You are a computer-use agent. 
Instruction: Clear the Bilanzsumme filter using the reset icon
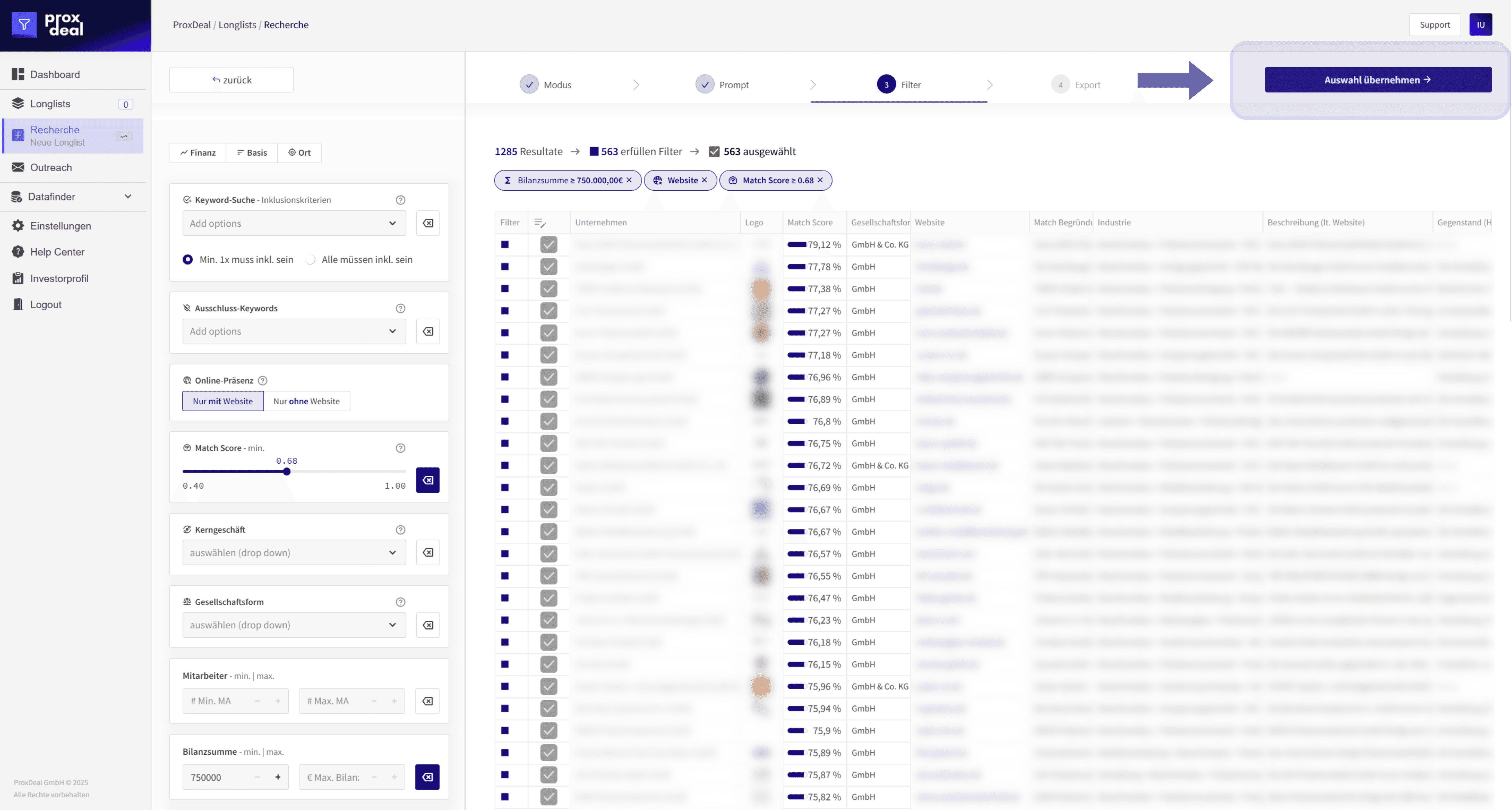coord(427,777)
